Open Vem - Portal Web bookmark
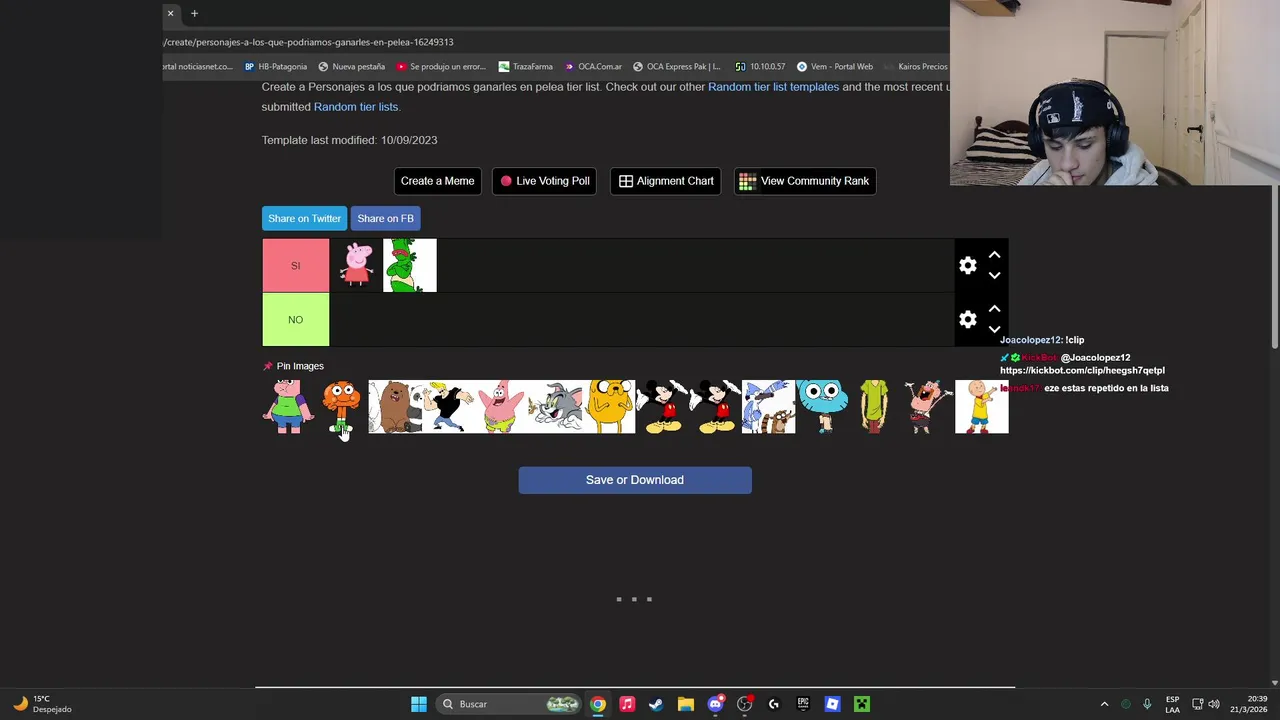Image resolution: width=1280 pixels, height=720 pixels. click(x=834, y=67)
